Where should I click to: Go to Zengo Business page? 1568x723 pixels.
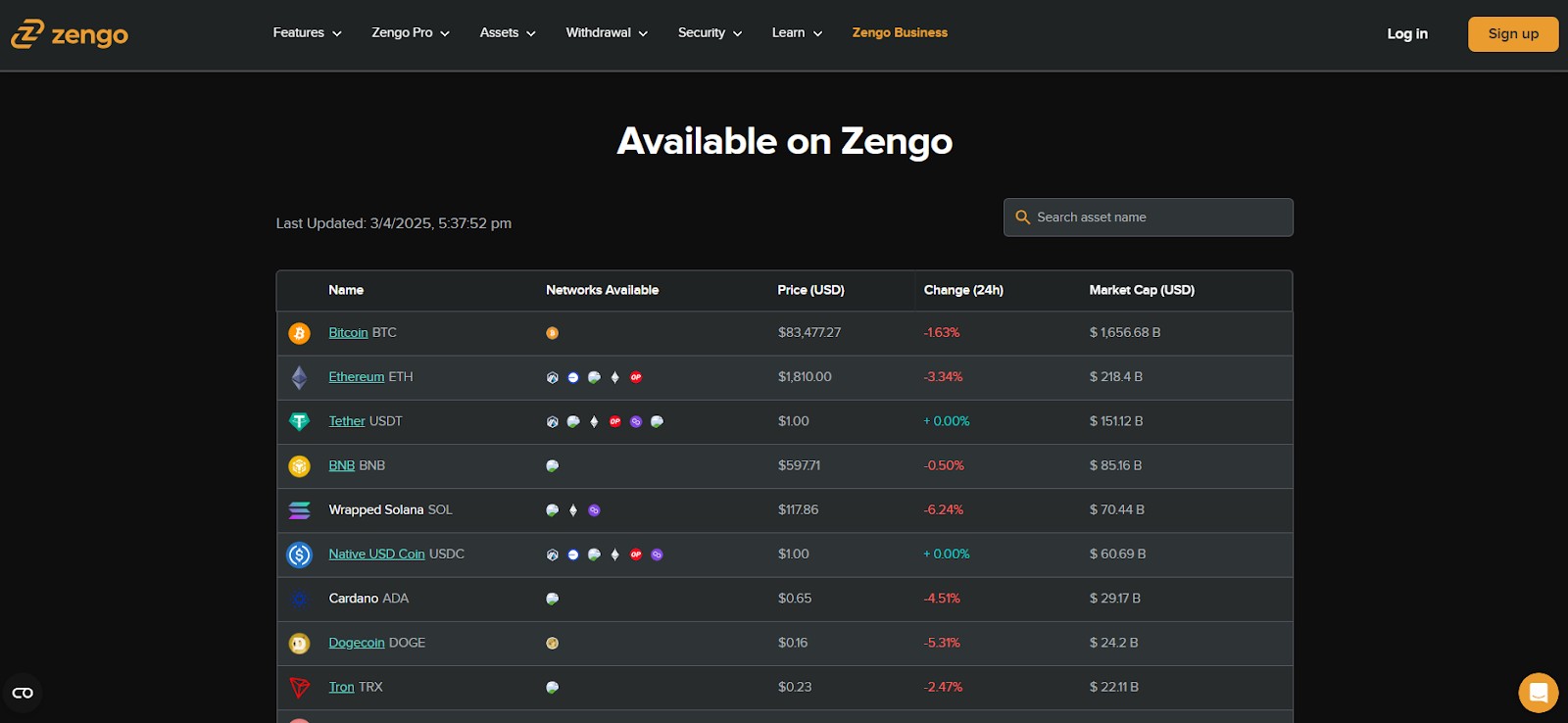900,32
